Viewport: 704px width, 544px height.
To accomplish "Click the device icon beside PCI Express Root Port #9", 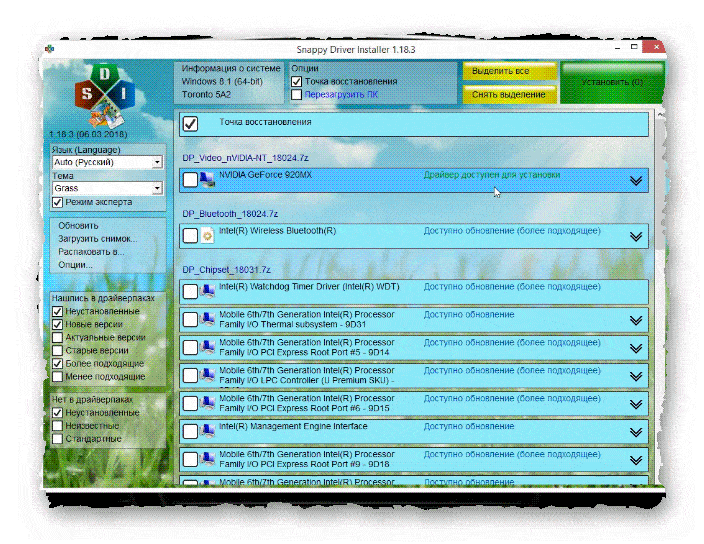I will (x=207, y=459).
